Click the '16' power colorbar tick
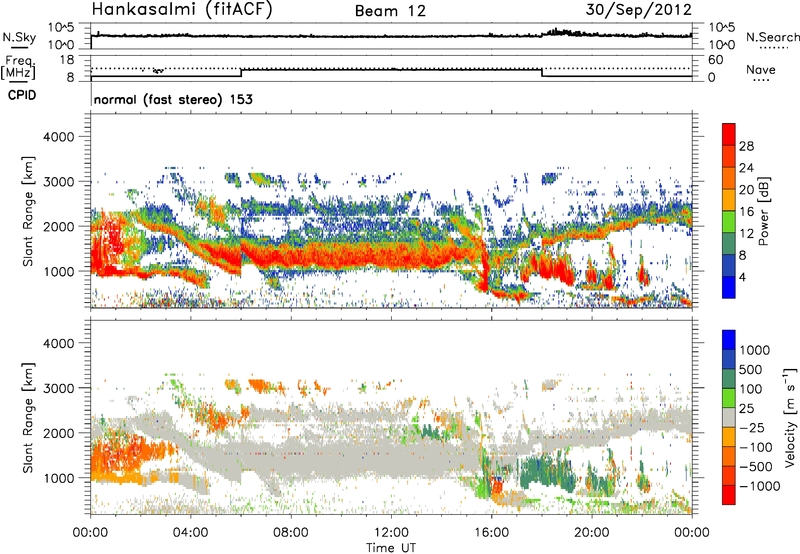This screenshot has height=554, width=800. point(746,212)
